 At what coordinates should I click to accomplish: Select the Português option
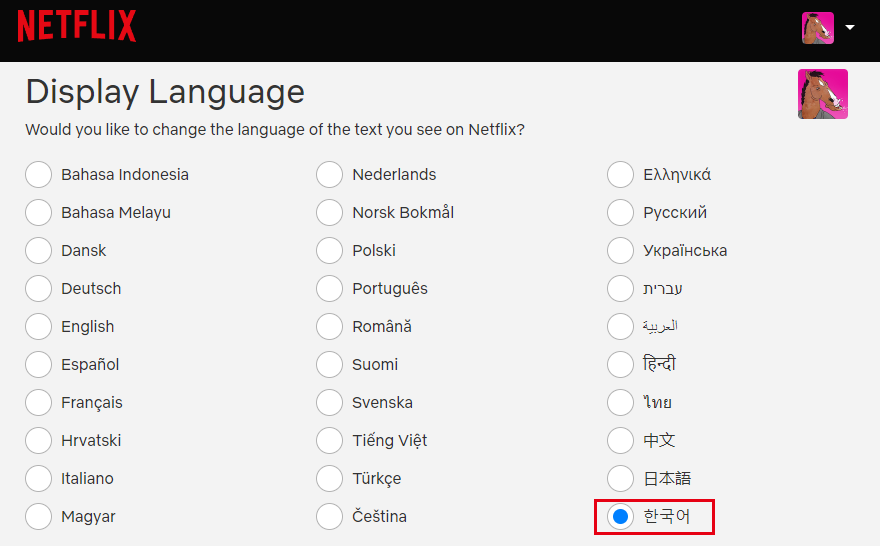point(329,288)
